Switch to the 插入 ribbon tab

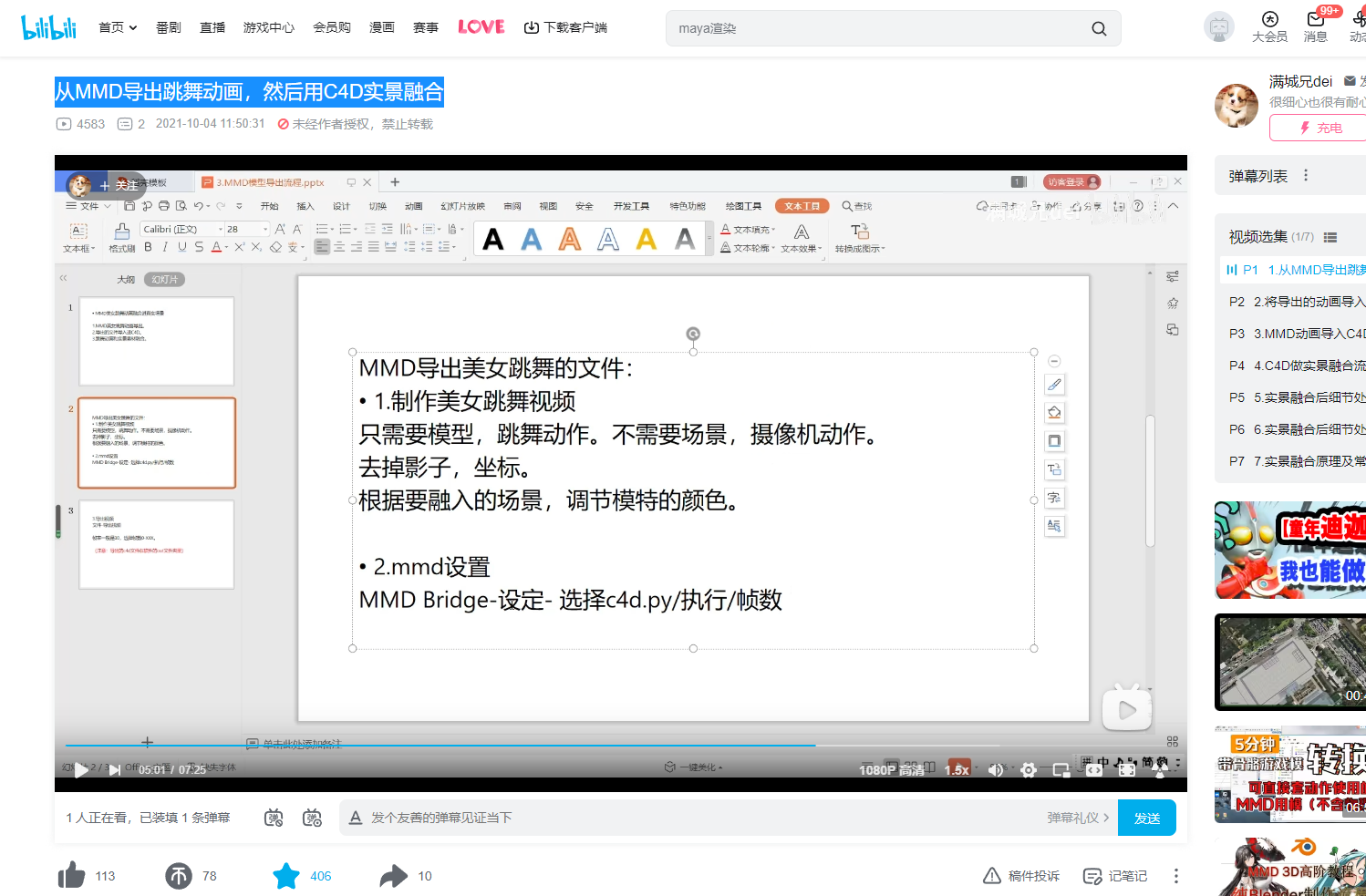click(x=305, y=206)
